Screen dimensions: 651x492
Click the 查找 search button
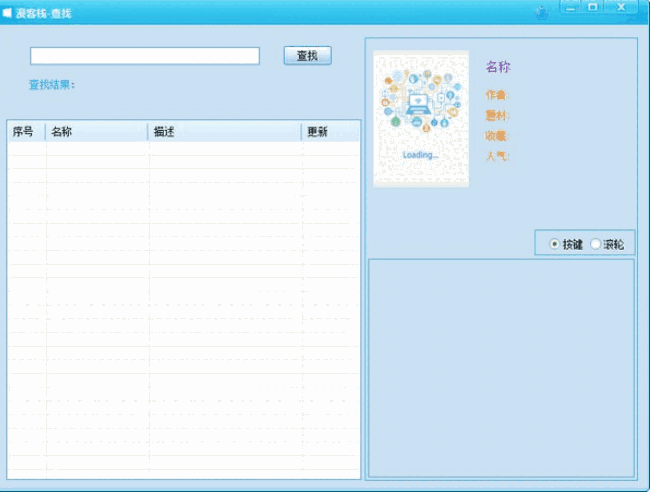308,56
